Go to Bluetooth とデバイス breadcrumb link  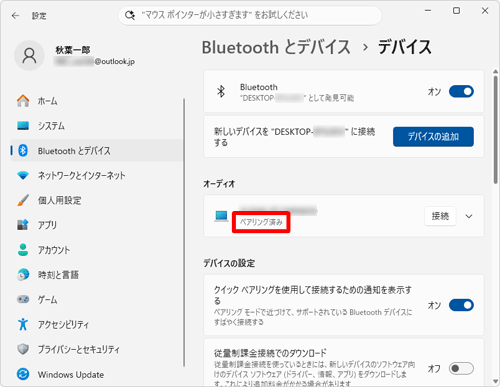(x=276, y=47)
